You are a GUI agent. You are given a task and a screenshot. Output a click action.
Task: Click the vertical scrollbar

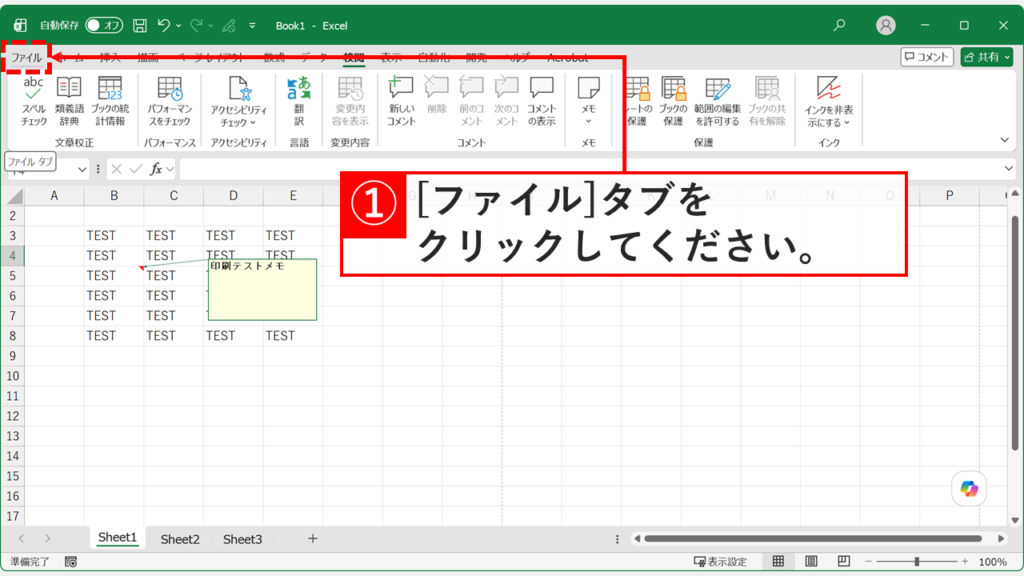point(1015,333)
